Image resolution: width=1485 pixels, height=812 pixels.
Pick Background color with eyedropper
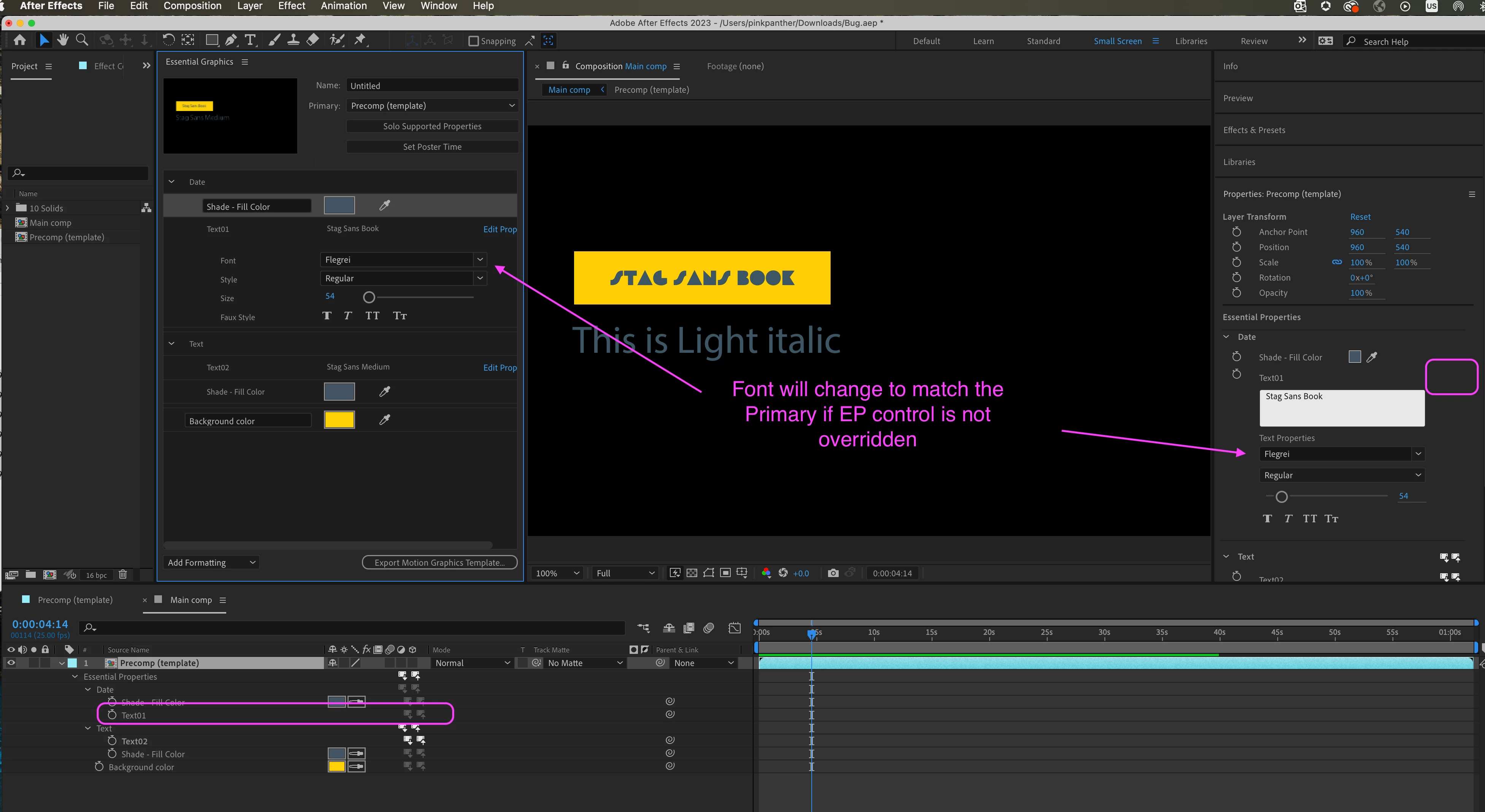384,420
